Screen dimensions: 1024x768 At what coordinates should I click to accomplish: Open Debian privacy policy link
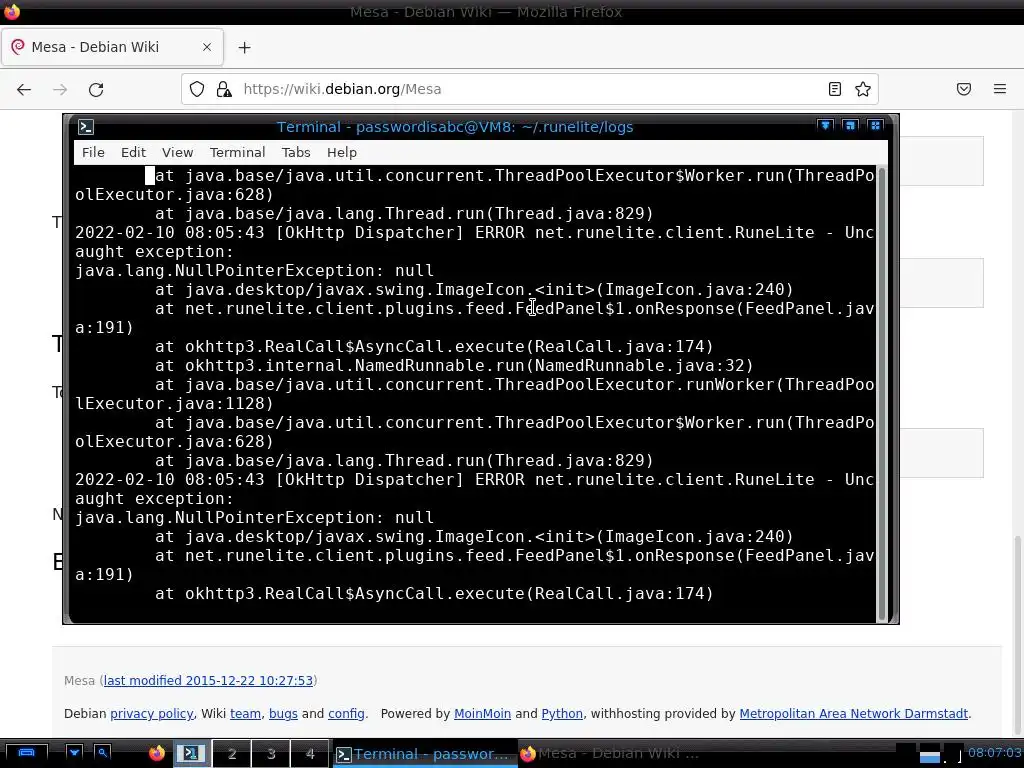tap(152, 714)
